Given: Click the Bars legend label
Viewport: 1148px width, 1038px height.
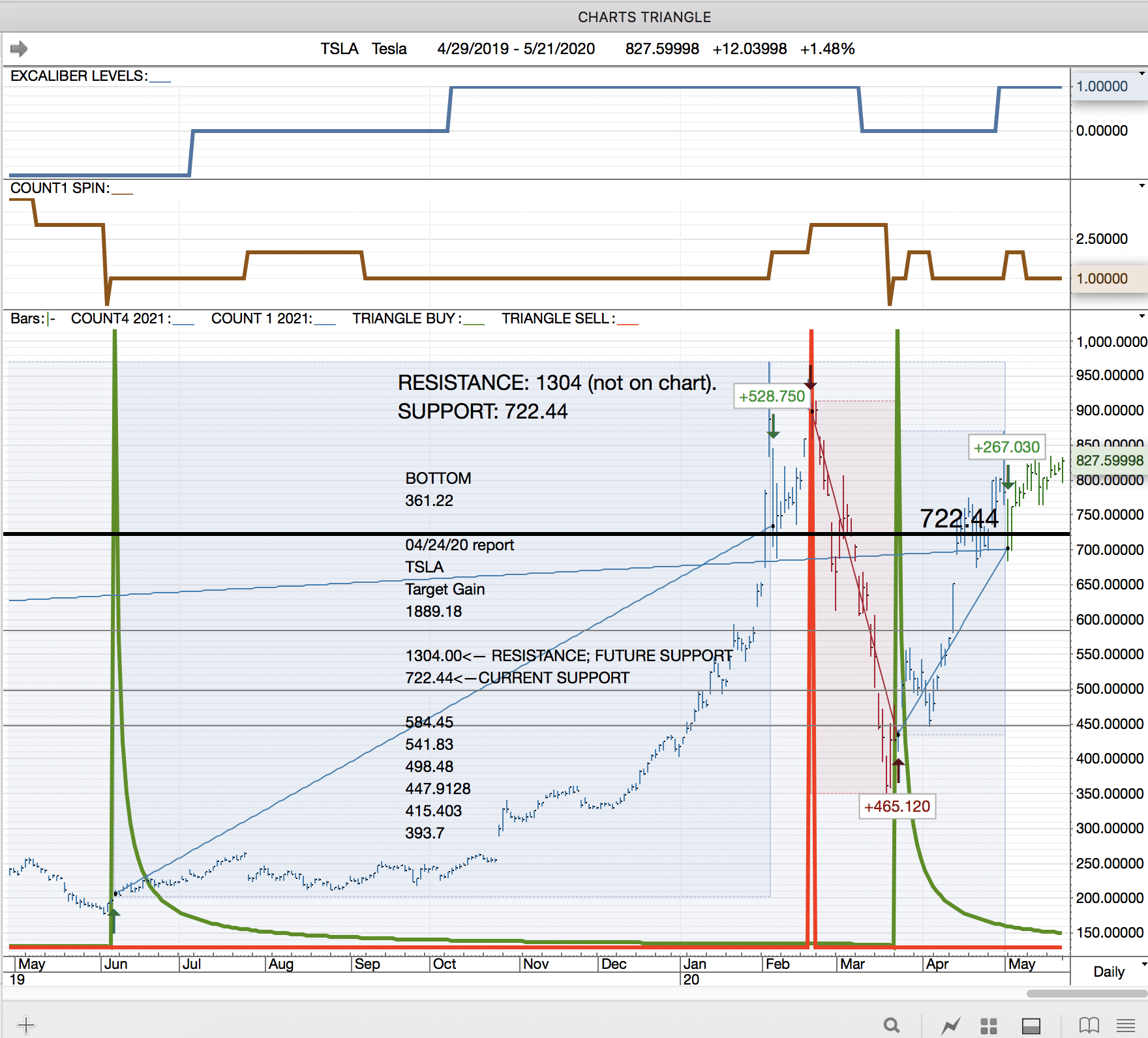Looking at the screenshot, I should pyautogui.click(x=27, y=319).
